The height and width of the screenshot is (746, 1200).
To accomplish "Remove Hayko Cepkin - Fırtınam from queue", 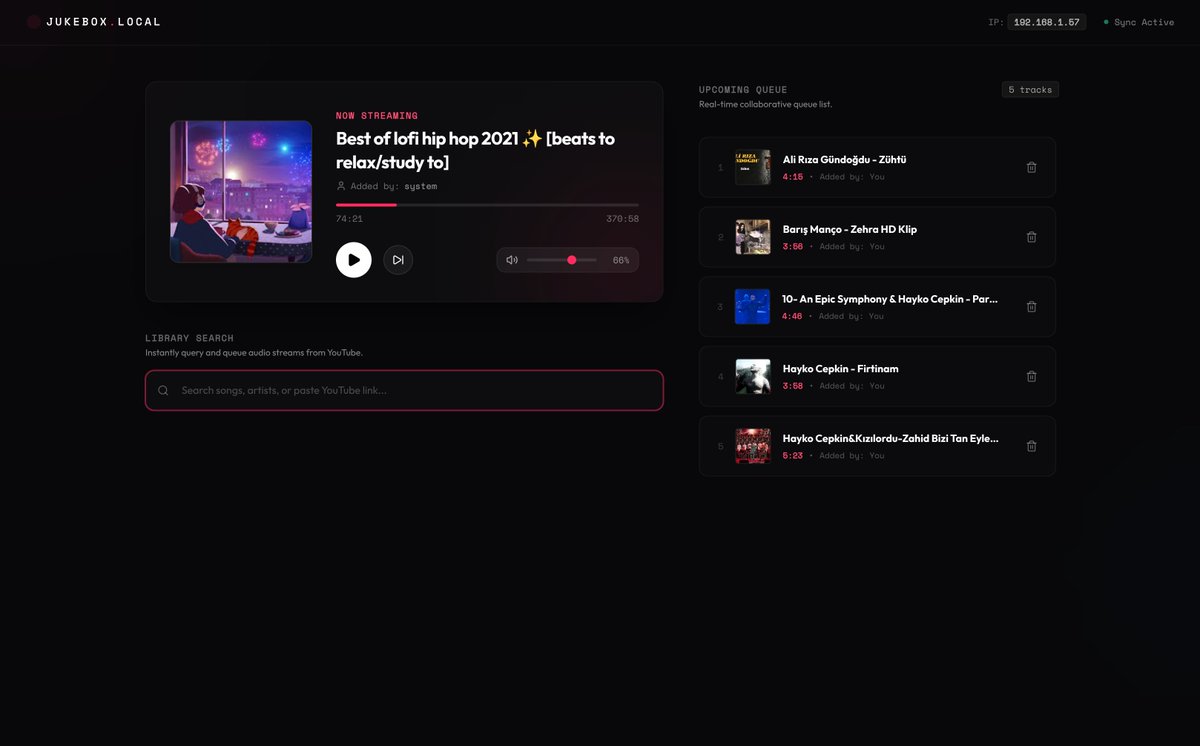I will coord(1031,376).
